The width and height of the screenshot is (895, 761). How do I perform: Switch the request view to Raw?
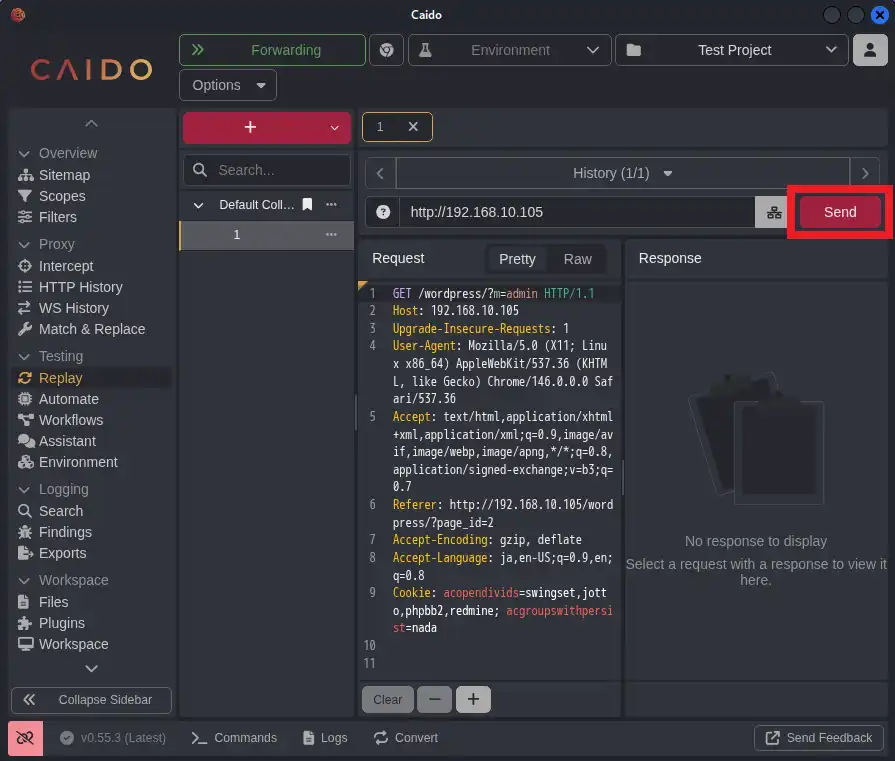coord(577,259)
